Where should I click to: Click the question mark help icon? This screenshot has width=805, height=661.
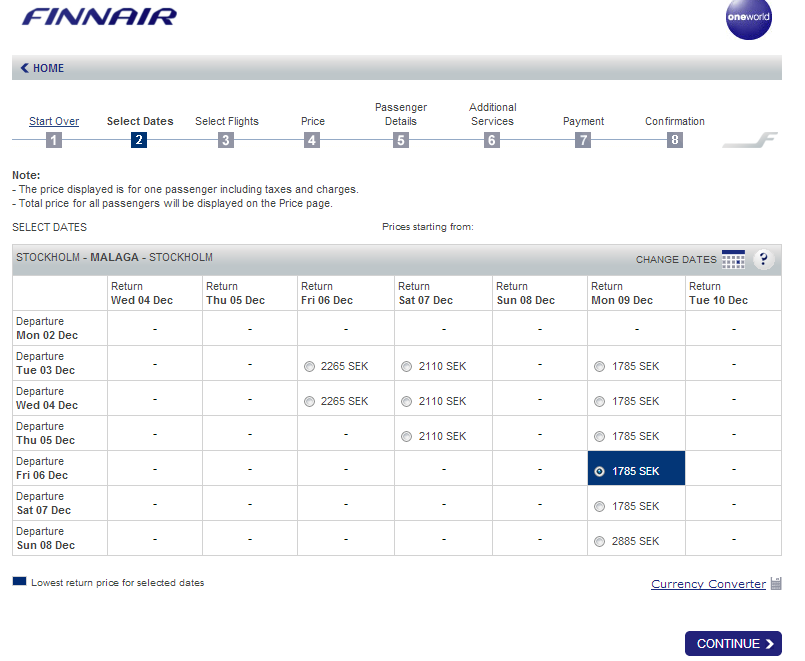coord(764,259)
